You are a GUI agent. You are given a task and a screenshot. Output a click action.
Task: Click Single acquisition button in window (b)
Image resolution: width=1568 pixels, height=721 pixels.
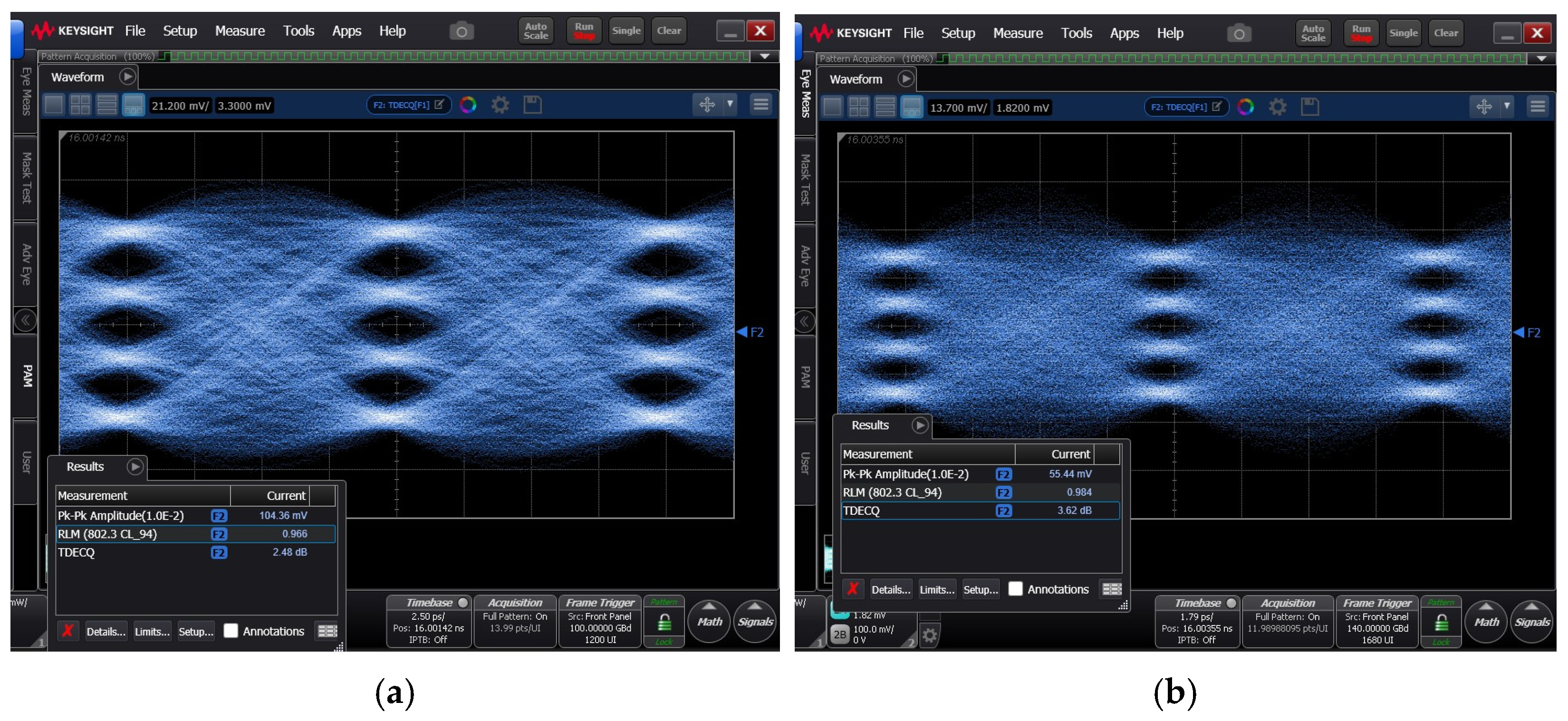coord(1403,33)
